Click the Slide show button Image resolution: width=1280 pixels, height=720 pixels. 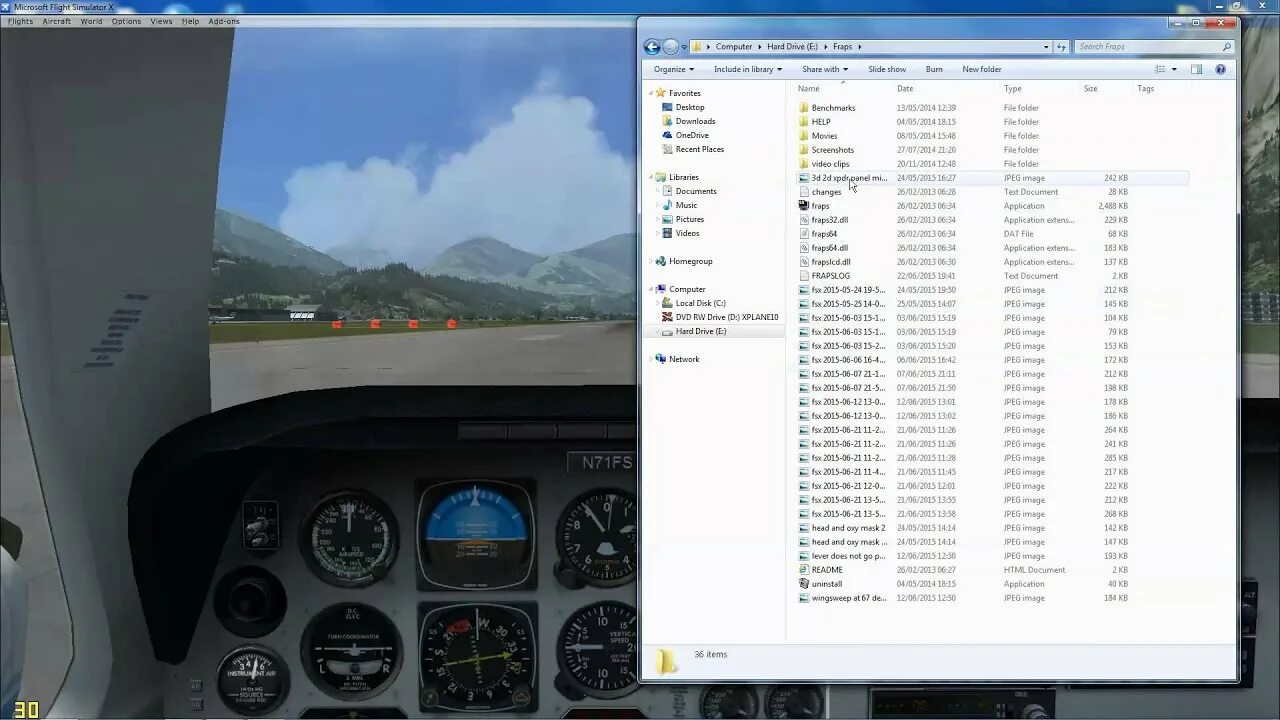point(887,69)
